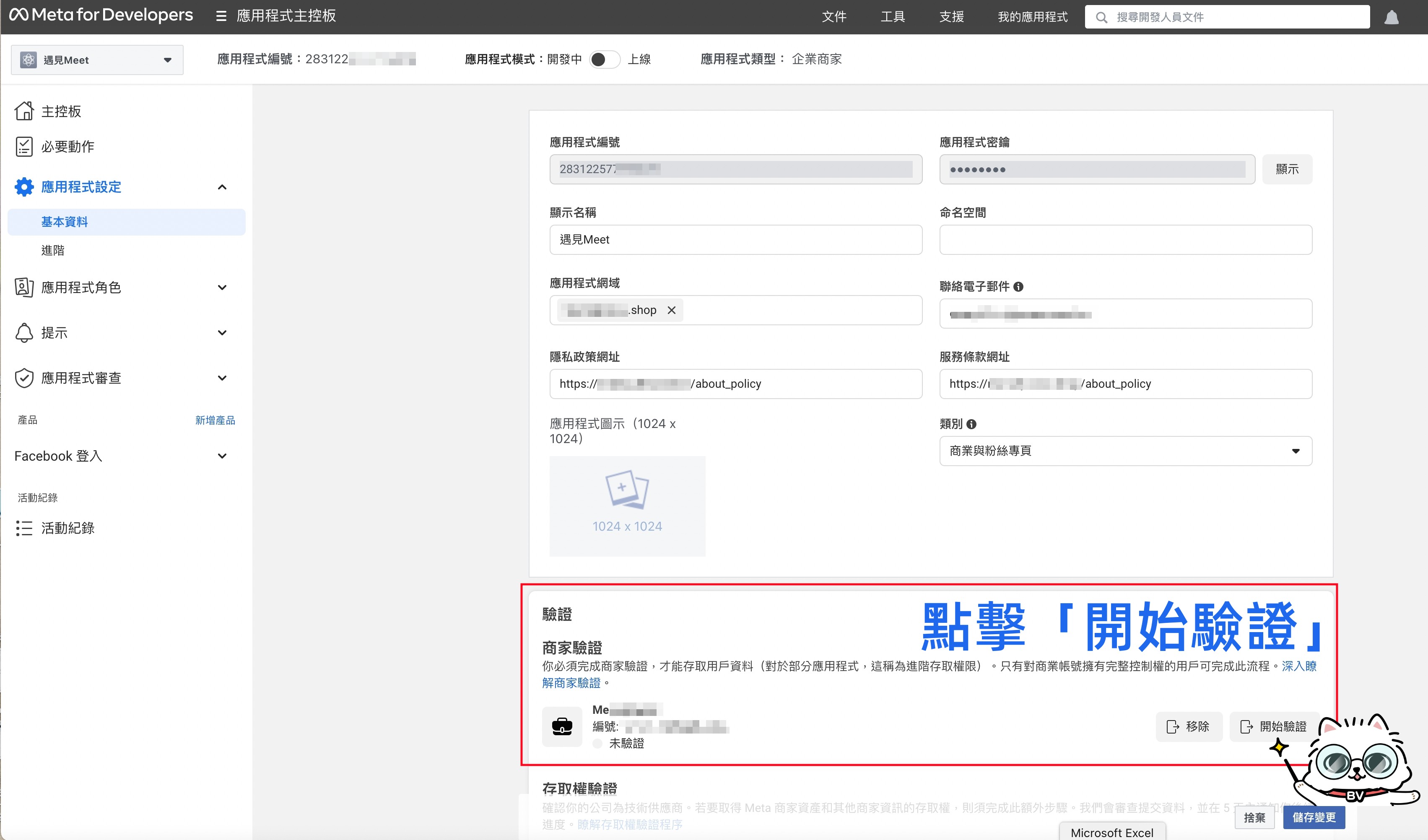
Task: Select 基本資料 settings page
Action: pyautogui.click(x=126, y=222)
